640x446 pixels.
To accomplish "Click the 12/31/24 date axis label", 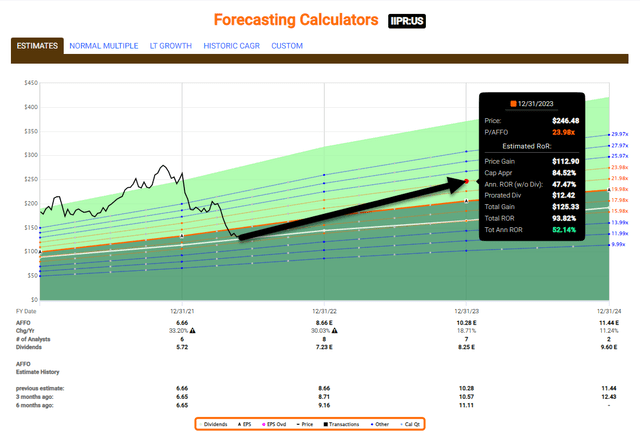I will (609, 311).
